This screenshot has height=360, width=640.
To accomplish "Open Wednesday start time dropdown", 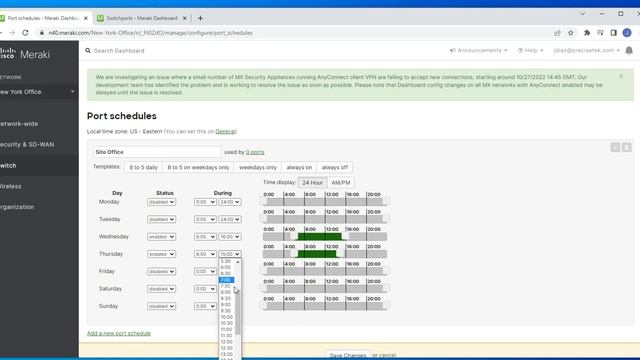I will (x=205, y=237).
